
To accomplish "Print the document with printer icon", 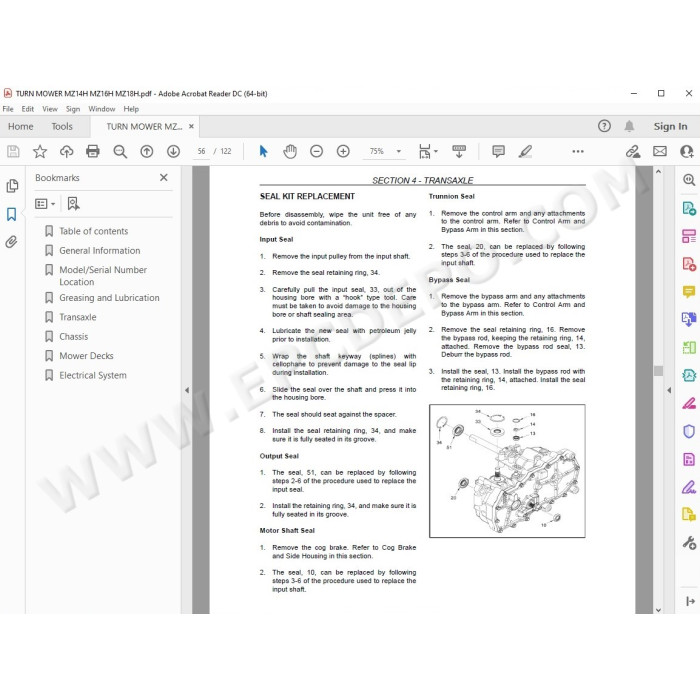I will (x=93, y=152).
